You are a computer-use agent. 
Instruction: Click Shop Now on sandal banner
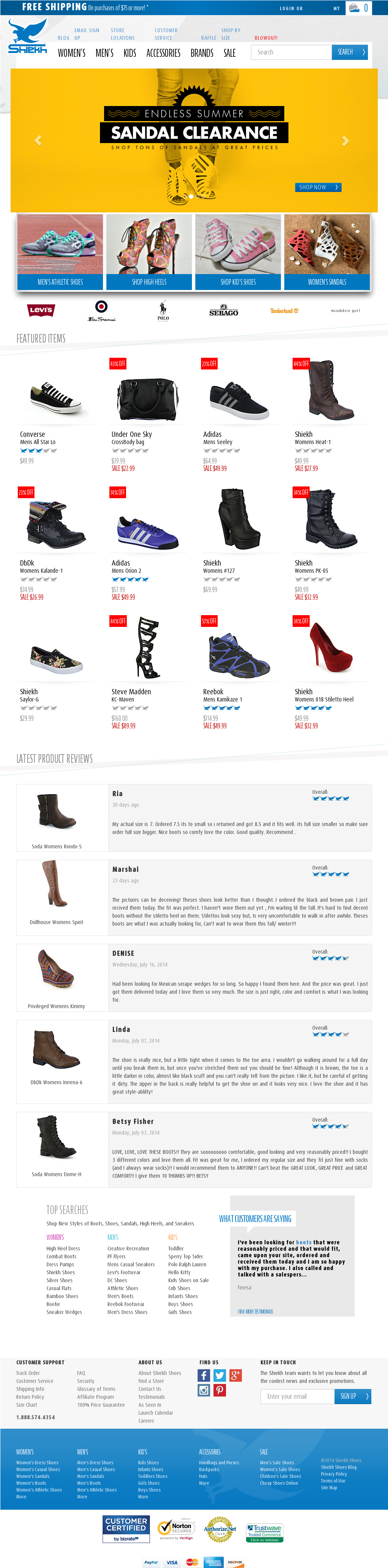[318, 187]
